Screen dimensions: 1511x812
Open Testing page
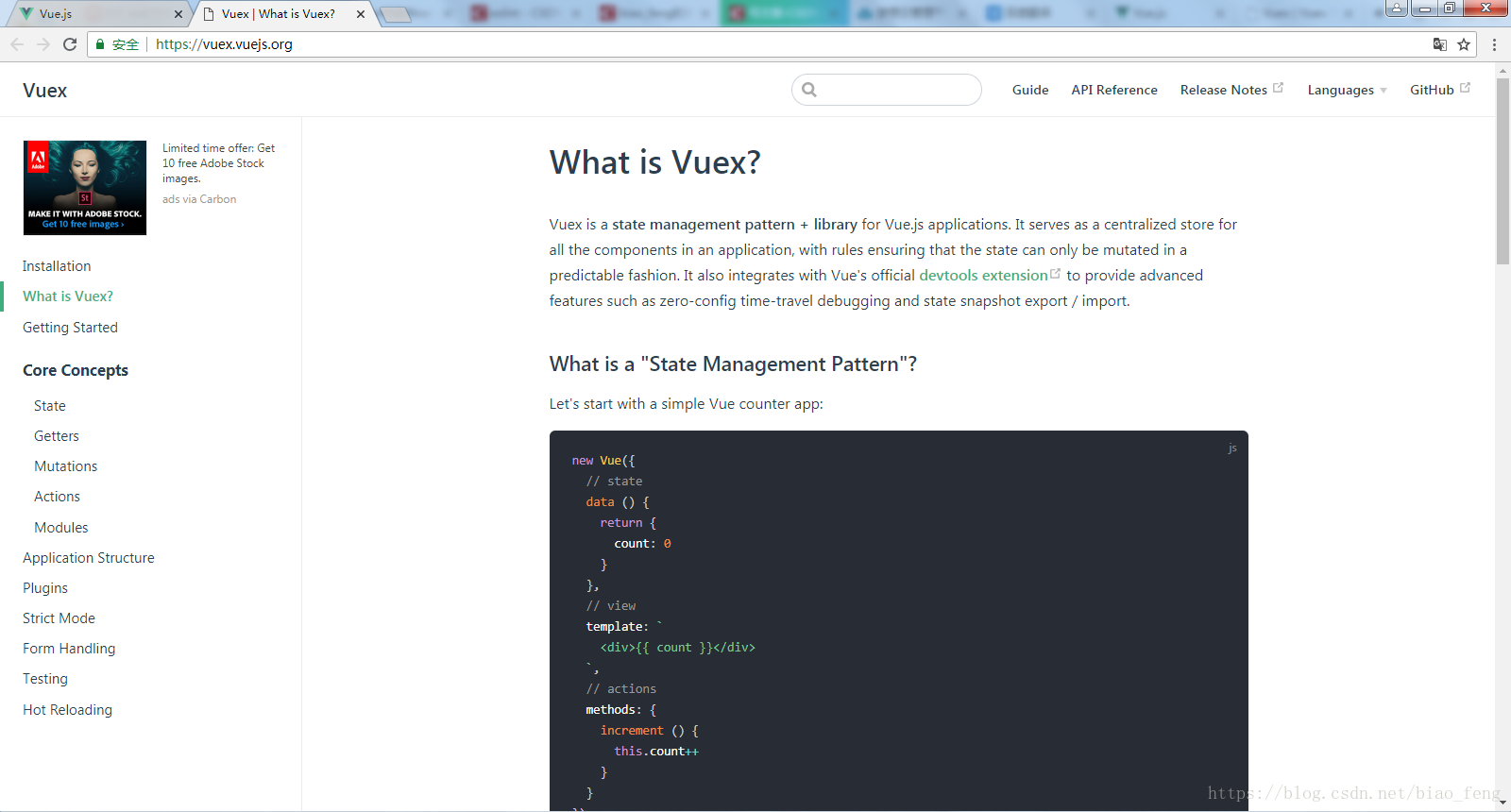(x=45, y=679)
